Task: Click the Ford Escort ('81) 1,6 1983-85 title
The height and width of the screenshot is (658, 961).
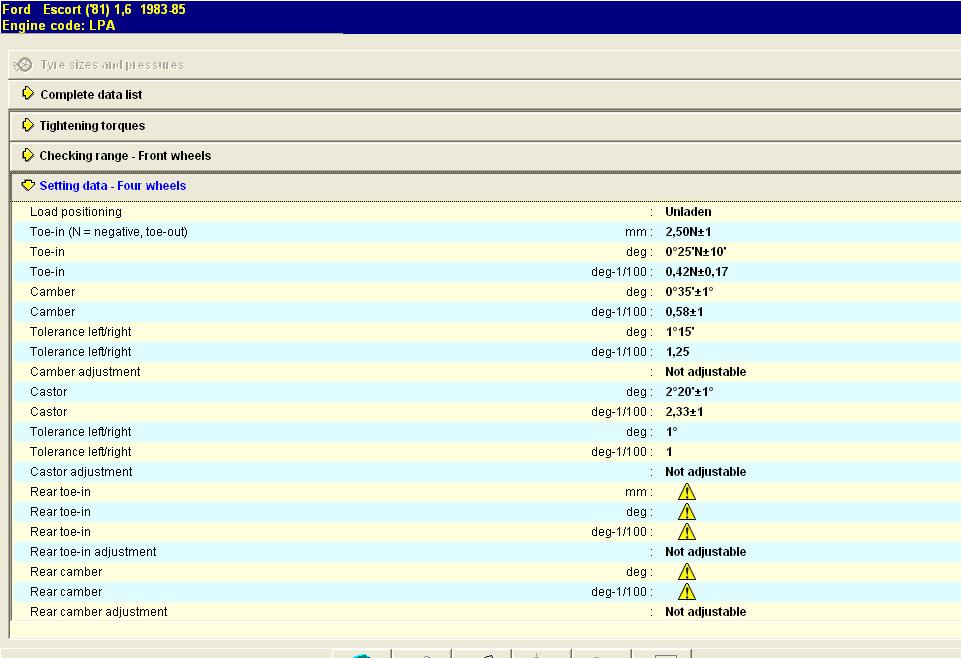Action: (94, 10)
